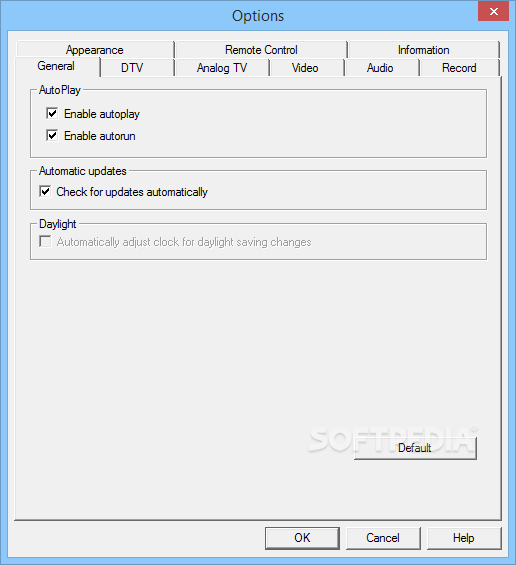Switch to the DTV tab

(137, 68)
